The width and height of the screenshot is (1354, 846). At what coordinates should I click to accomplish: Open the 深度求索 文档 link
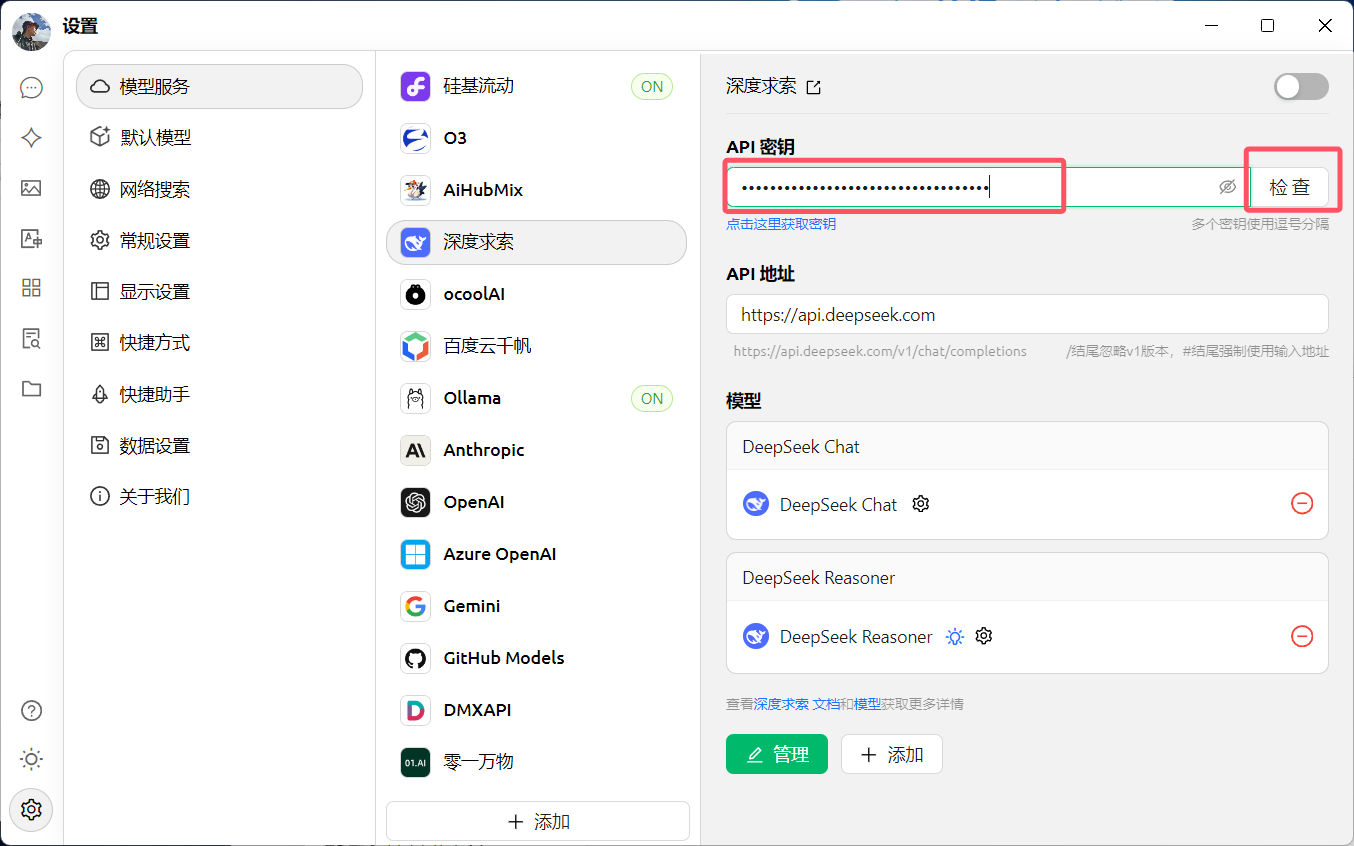tap(797, 704)
